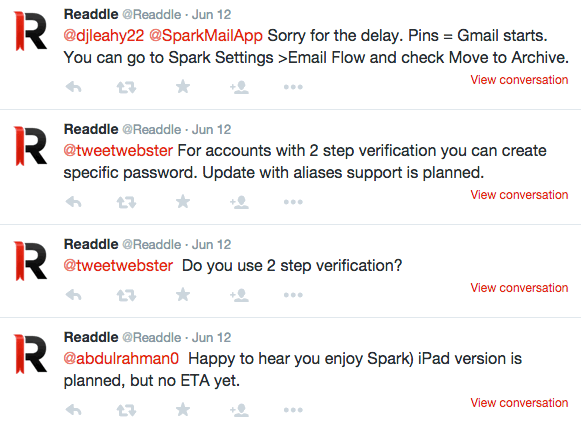Open the @djleahy22 mention
This screenshot has height=427, width=581.
(104, 36)
